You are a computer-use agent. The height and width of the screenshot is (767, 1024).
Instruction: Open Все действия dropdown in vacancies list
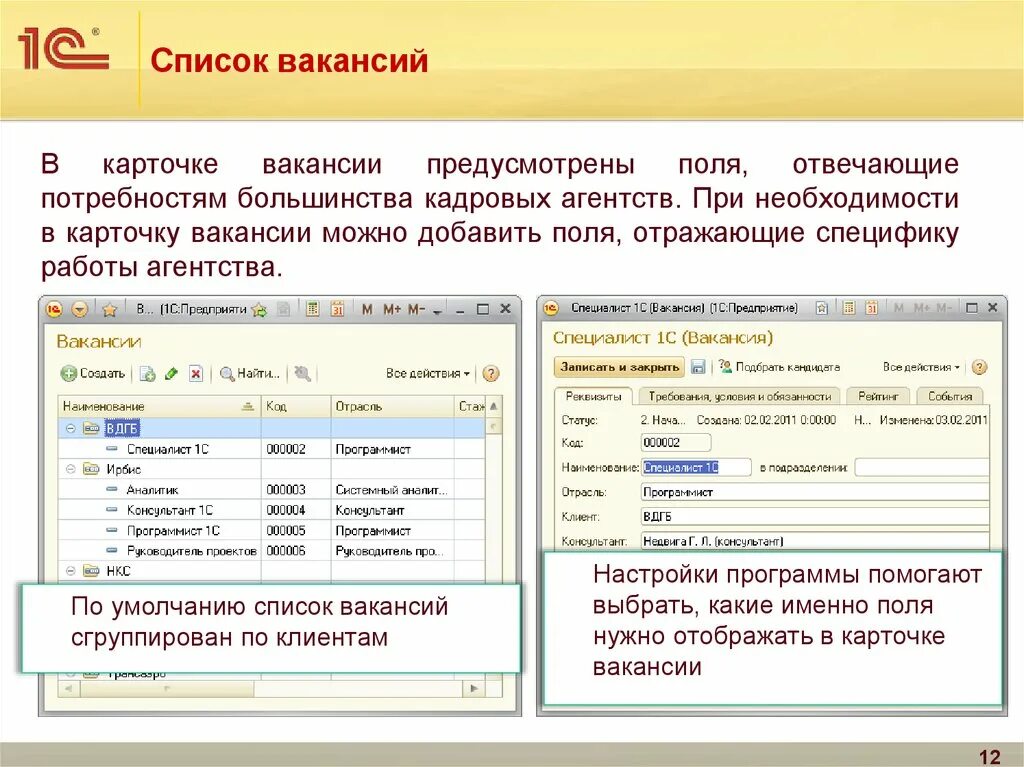click(x=426, y=373)
